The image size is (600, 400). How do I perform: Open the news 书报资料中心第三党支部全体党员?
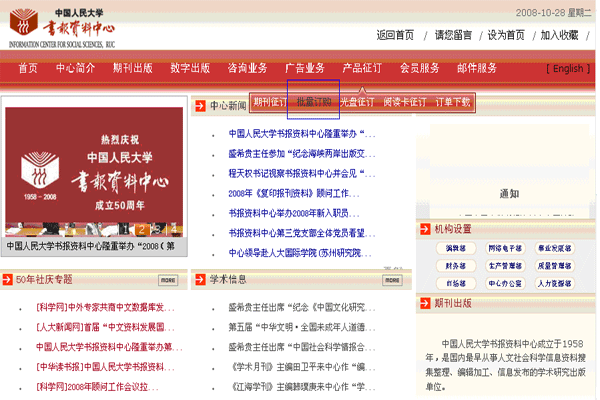[302, 233]
